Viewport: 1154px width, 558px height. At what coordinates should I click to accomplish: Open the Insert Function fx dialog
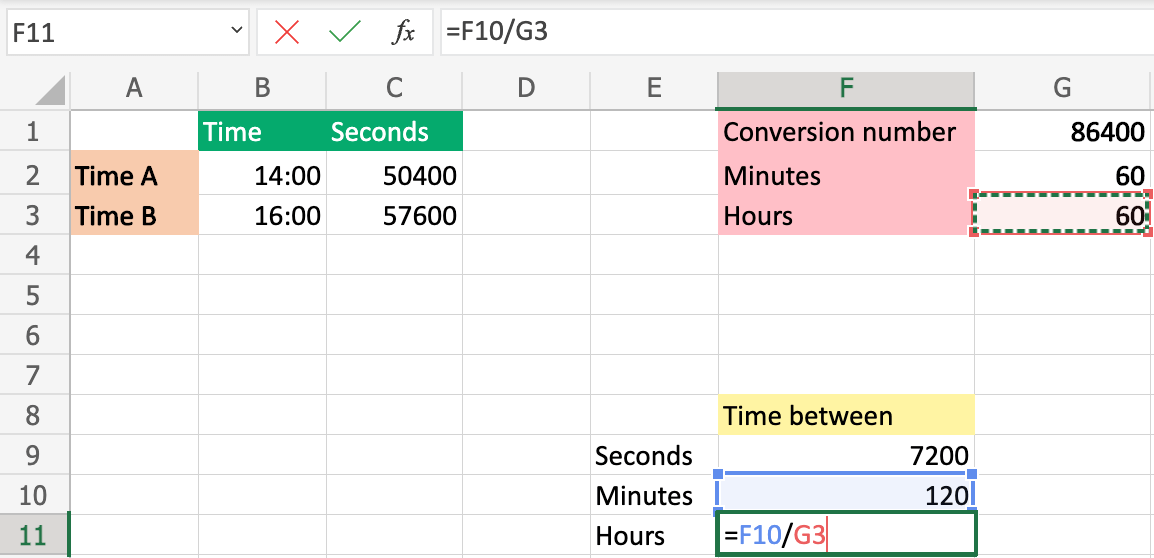(x=403, y=32)
